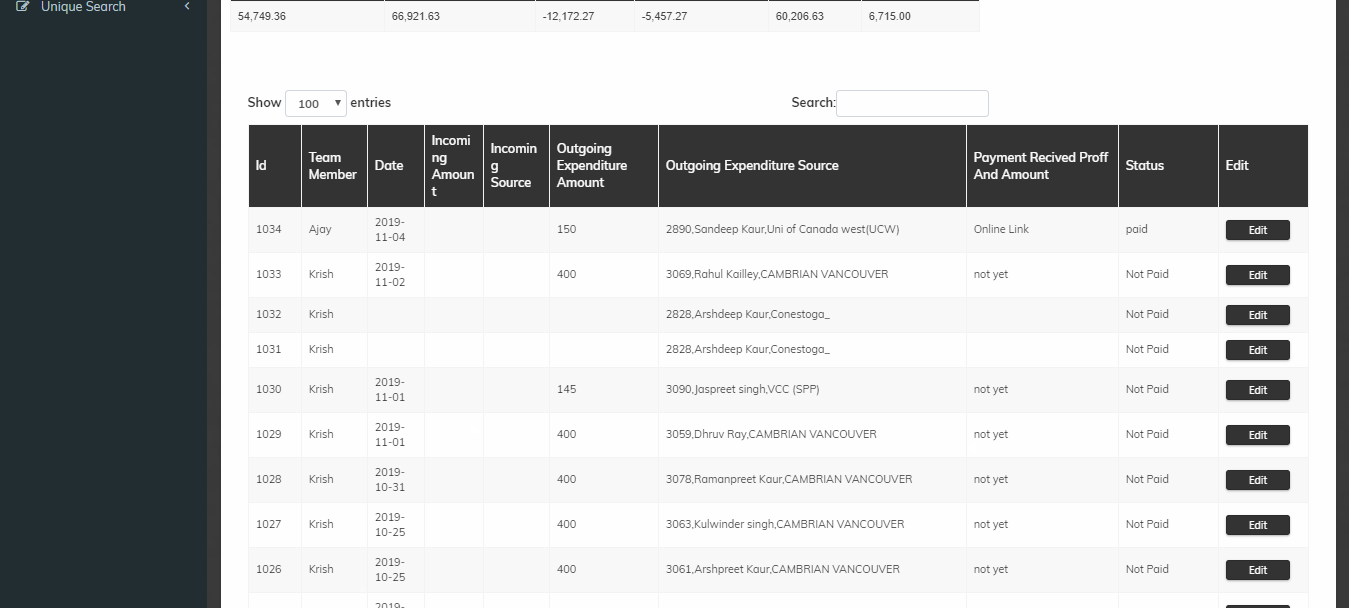Screen dimensions: 1349x608
Task: Edit row 1034 for Sandeep Kaur
Action: pos(1257,230)
